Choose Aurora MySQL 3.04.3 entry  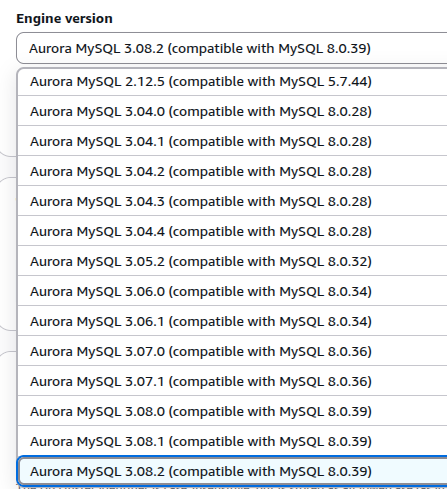coord(232,201)
